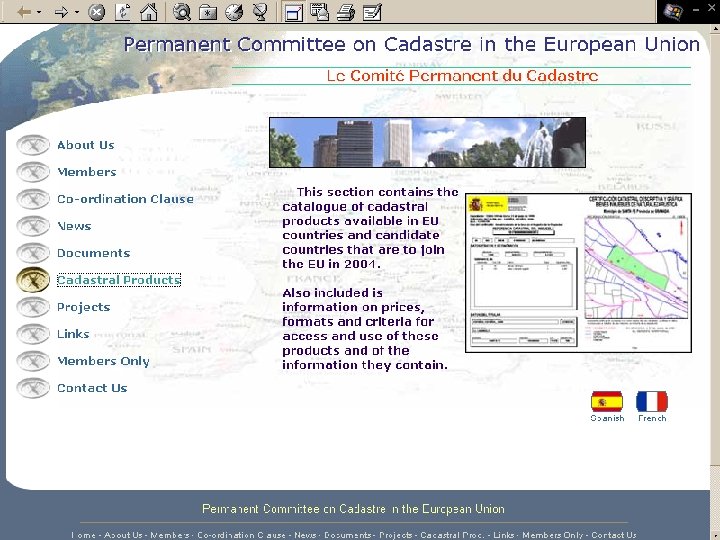Open the Mail toolbar icon
This screenshot has height=540, width=720.
pos(319,12)
